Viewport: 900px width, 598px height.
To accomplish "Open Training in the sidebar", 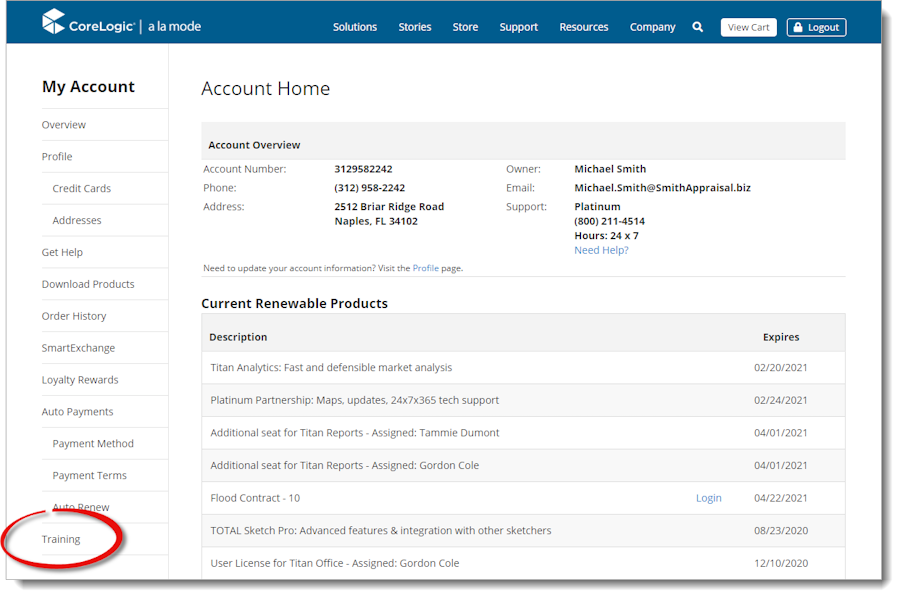I will [x=61, y=539].
